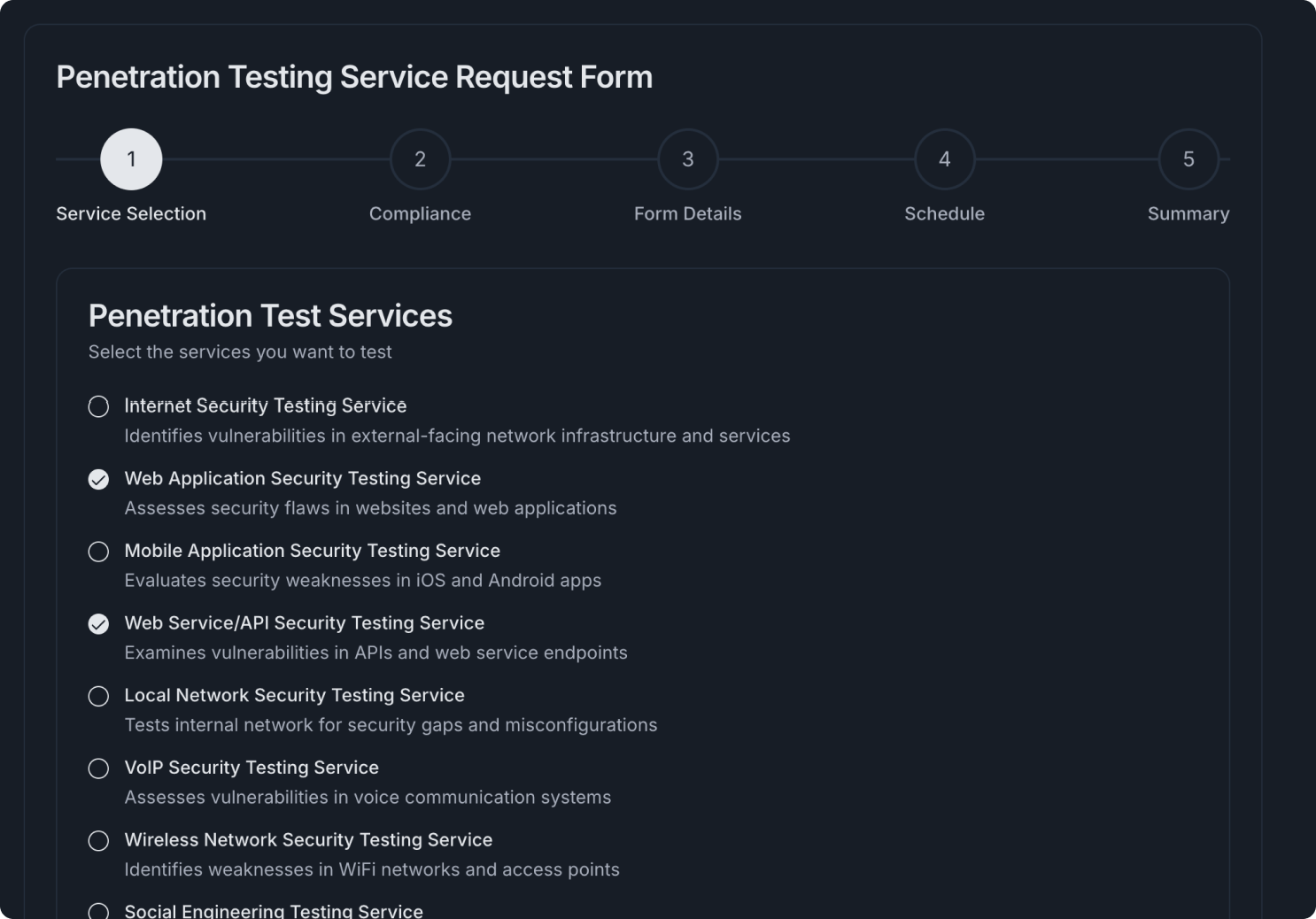
Task: Jump to step 3 circle
Action: coord(688,159)
